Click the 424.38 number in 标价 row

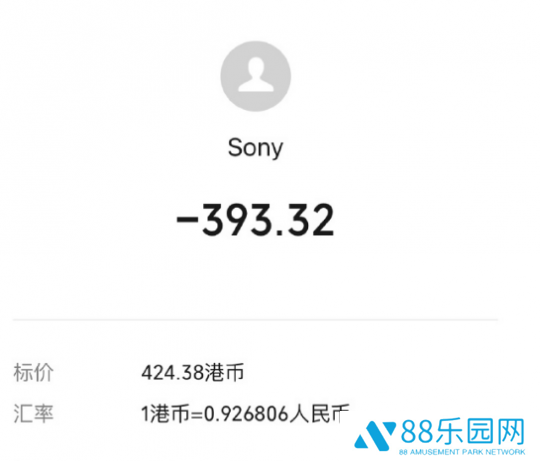(x=173, y=373)
